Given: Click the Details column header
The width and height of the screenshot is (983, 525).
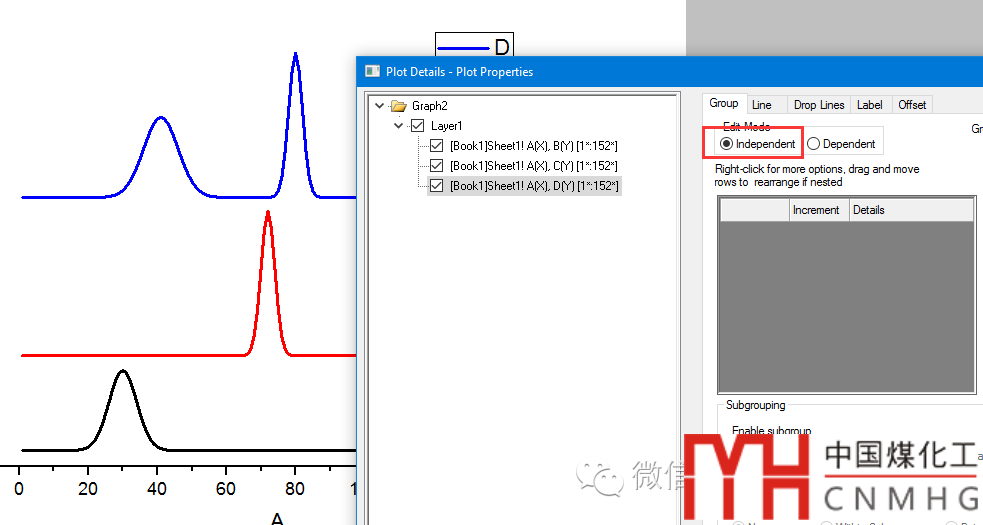Looking at the screenshot, I should pyautogui.click(x=868, y=210).
